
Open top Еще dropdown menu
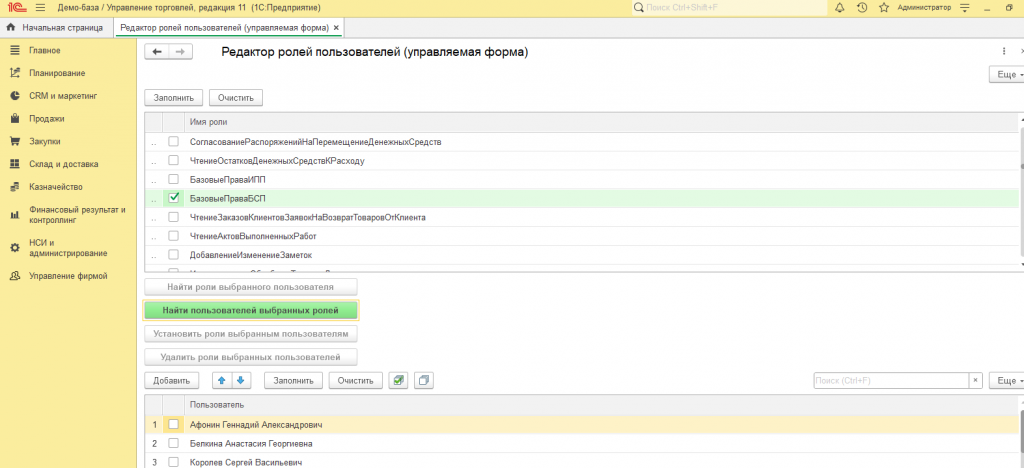pos(1007,74)
